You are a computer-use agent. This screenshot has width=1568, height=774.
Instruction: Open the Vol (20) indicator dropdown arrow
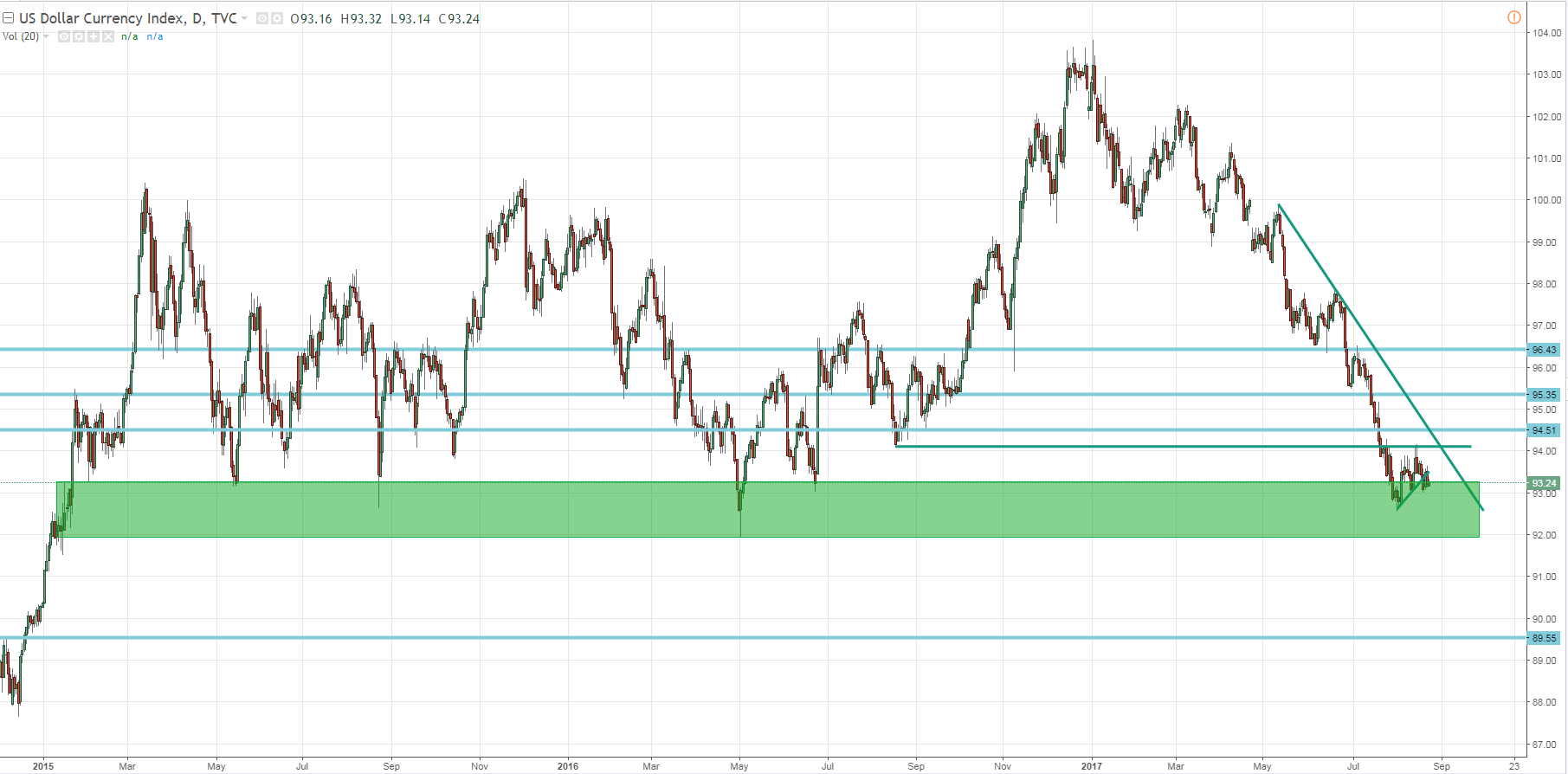(46, 36)
